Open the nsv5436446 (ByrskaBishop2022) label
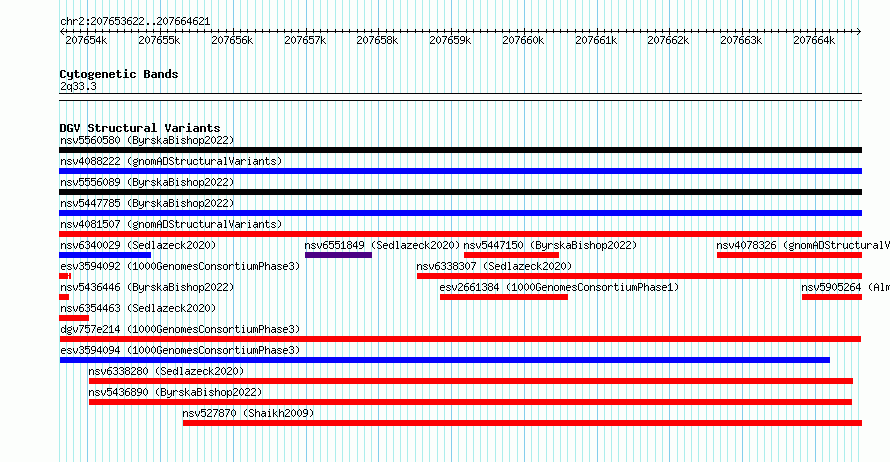 click(x=147, y=287)
